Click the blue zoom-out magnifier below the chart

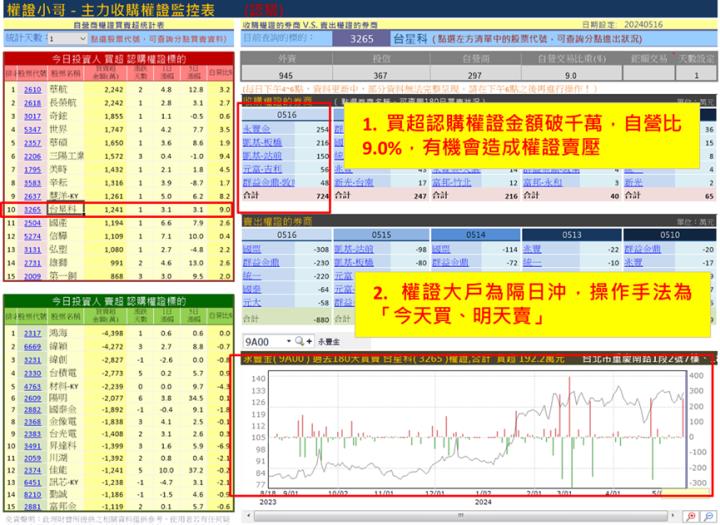pyautogui.click(x=709, y=517)
